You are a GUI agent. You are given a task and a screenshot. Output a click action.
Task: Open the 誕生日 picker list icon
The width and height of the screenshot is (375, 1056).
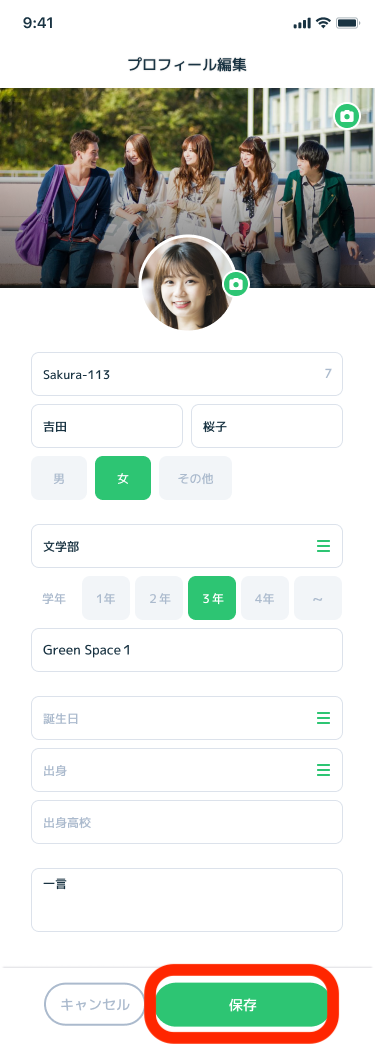pyautogui.click(x=323, y=718)
